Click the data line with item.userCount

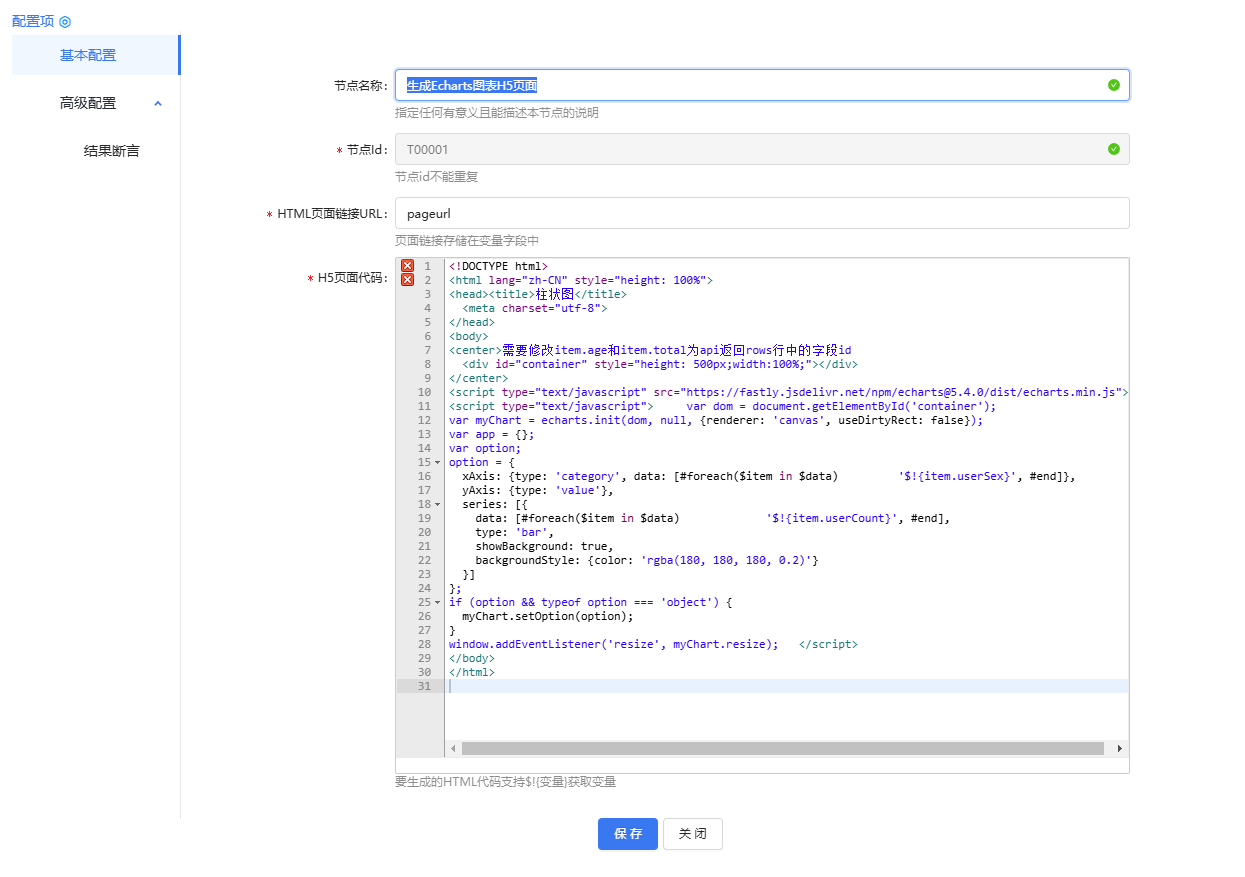click(713, 518)
